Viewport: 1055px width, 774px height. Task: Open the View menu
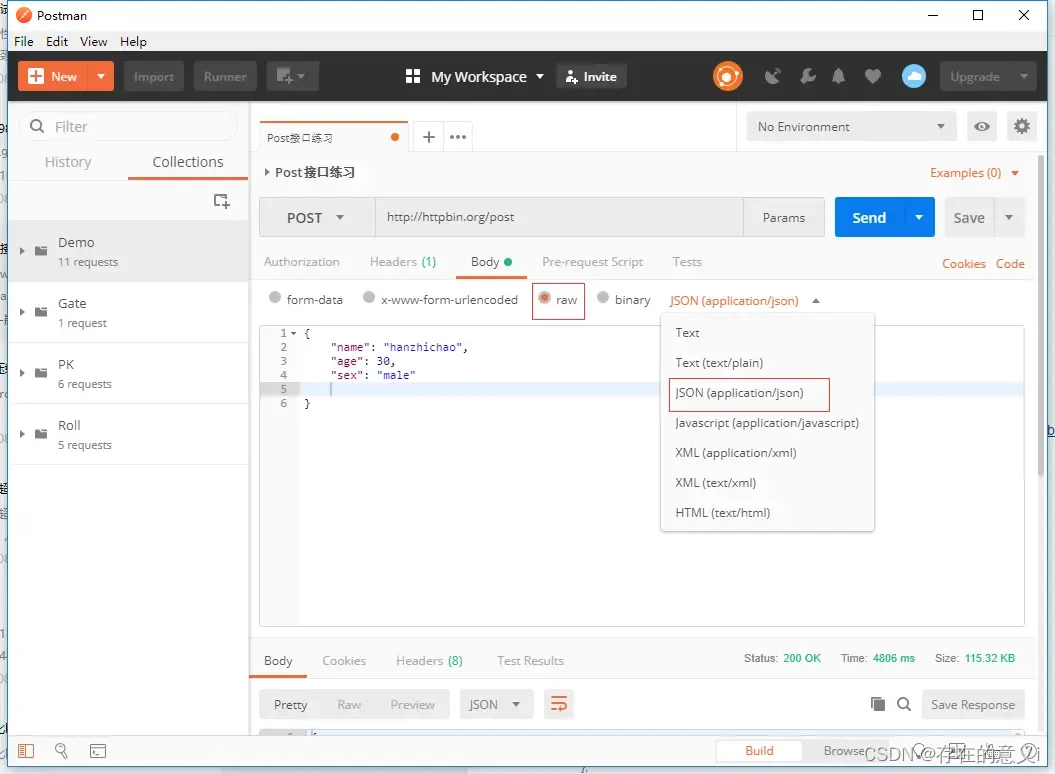94,41
